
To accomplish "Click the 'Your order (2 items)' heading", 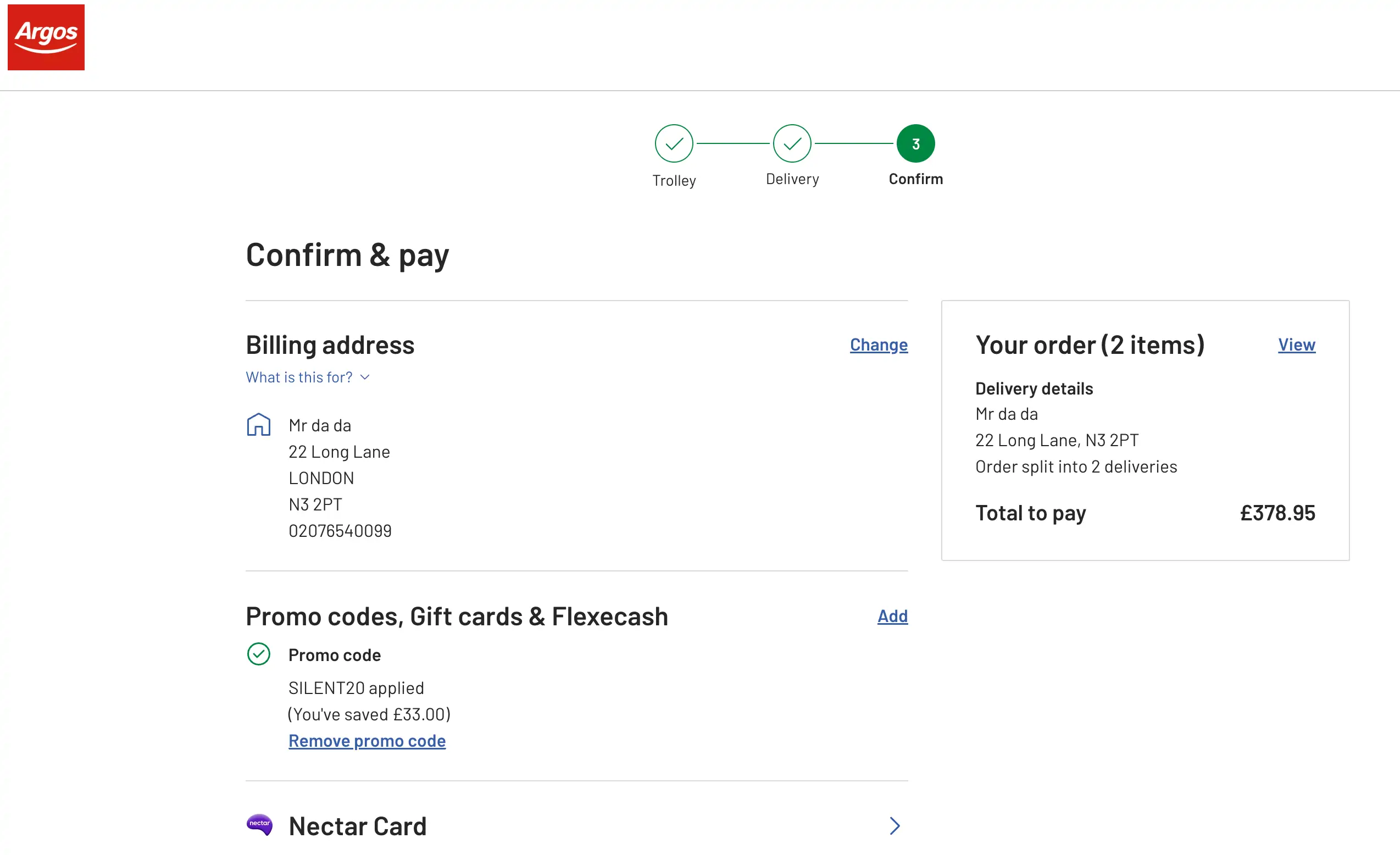I will pos(1089,345).
